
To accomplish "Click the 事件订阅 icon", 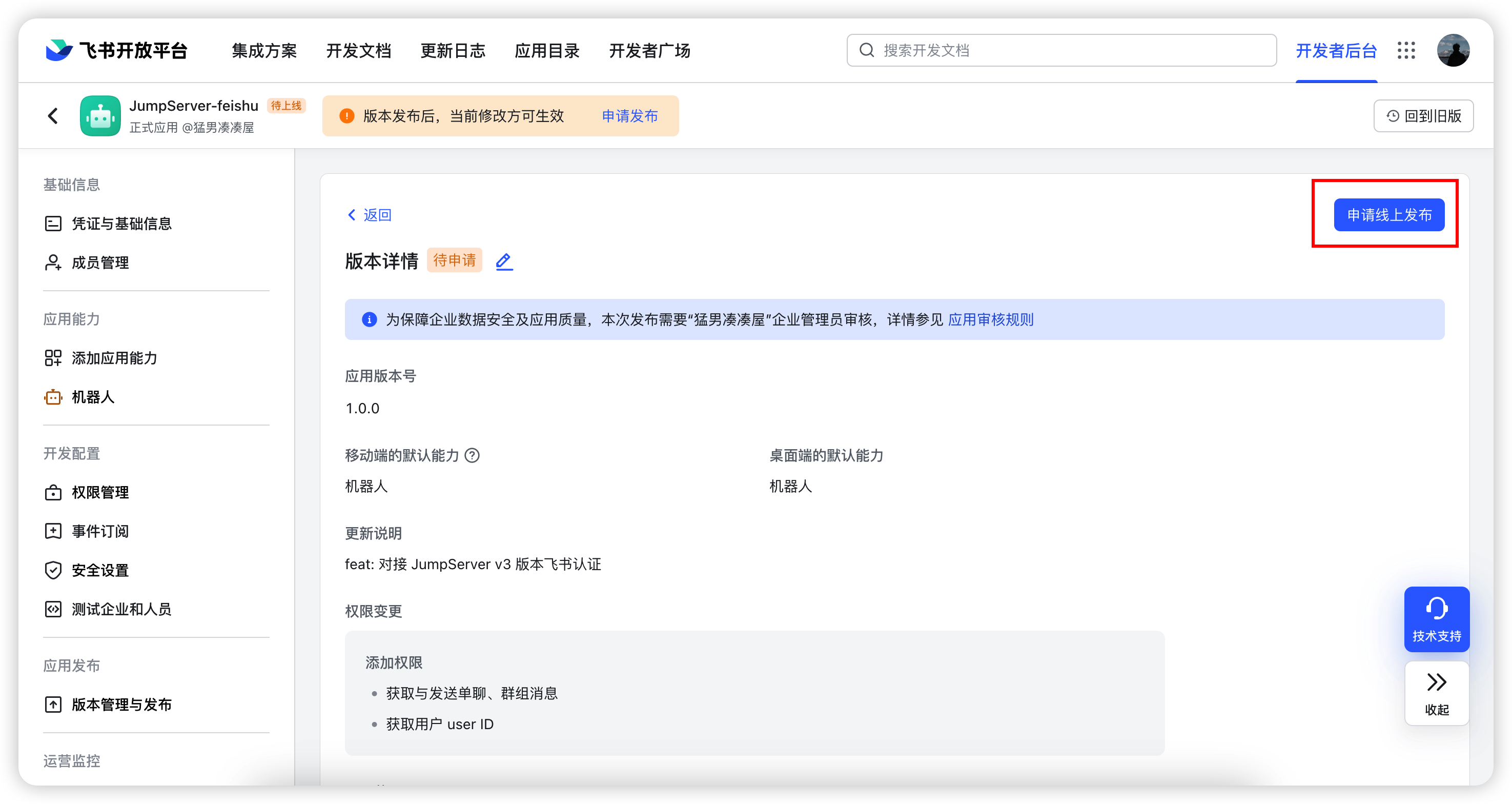I will [x=53, y=531].
